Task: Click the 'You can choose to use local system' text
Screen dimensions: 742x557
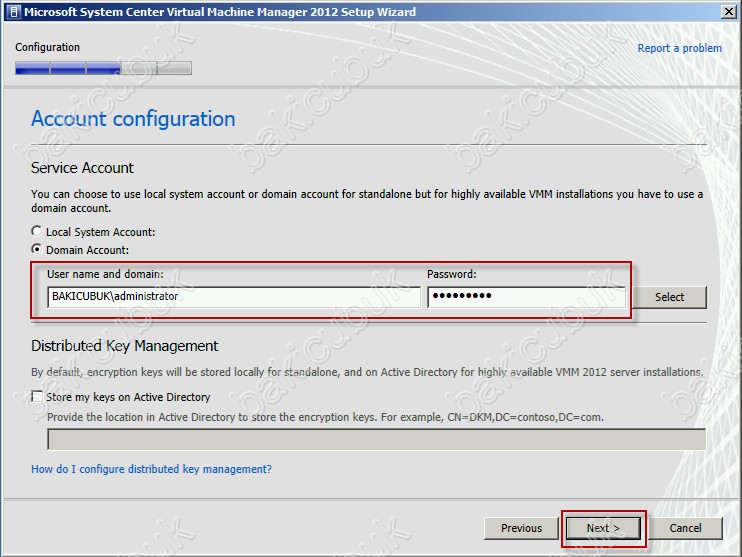Action: 367,201
